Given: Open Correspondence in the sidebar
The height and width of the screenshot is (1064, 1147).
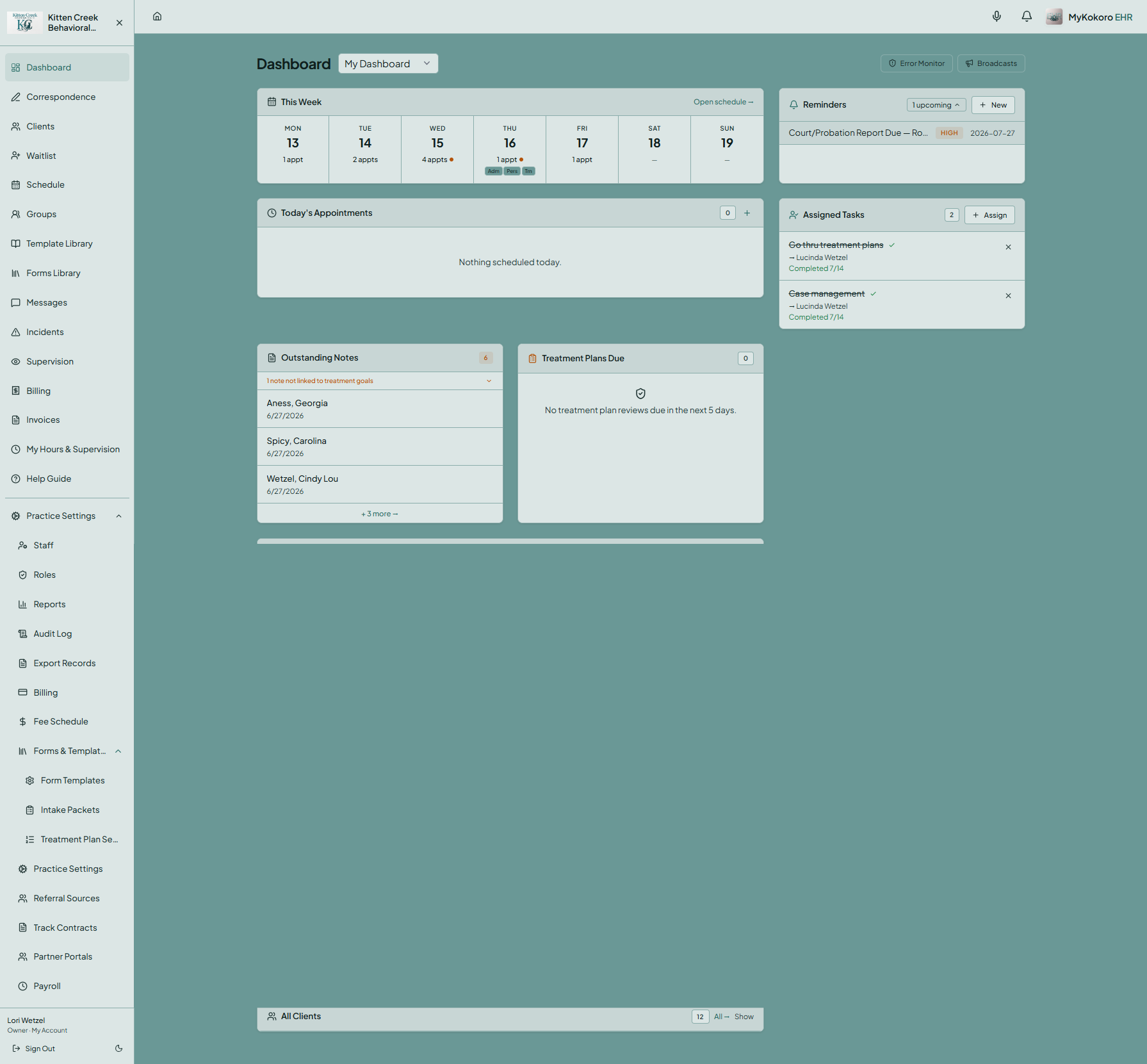Looking at the screenshot, I should pyautogui.click(x=67, y=97).
